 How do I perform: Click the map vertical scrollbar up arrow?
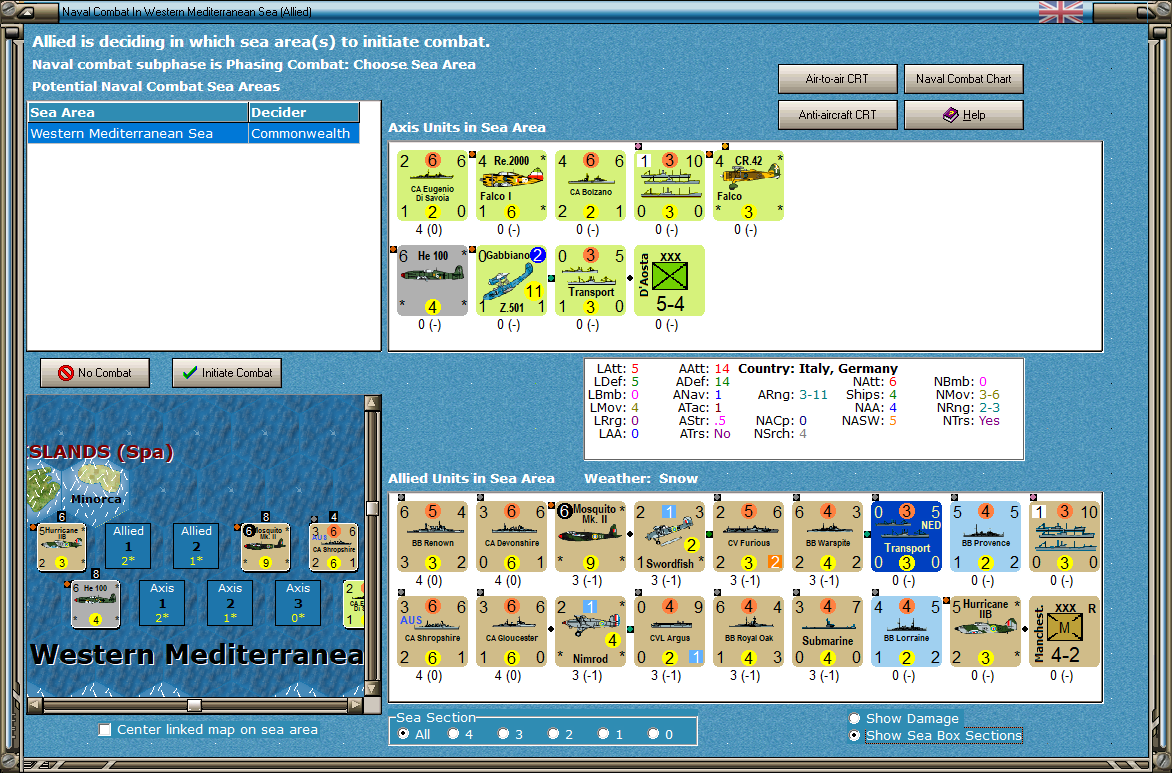[372, 403]
